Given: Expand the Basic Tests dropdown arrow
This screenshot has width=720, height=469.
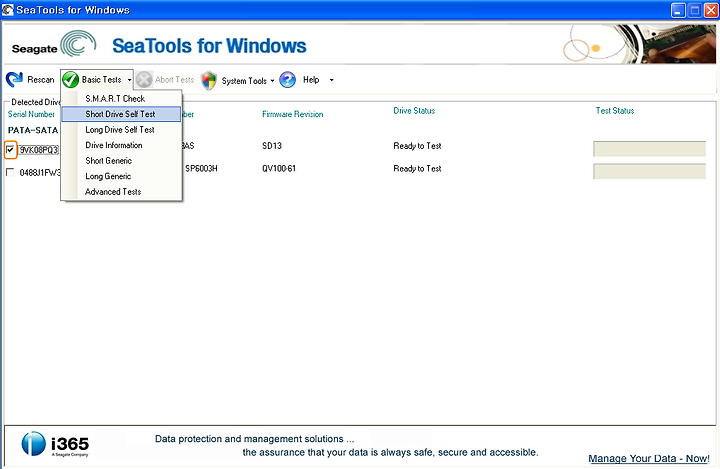Looking at the screenshot, I should (x=129, y=80).
